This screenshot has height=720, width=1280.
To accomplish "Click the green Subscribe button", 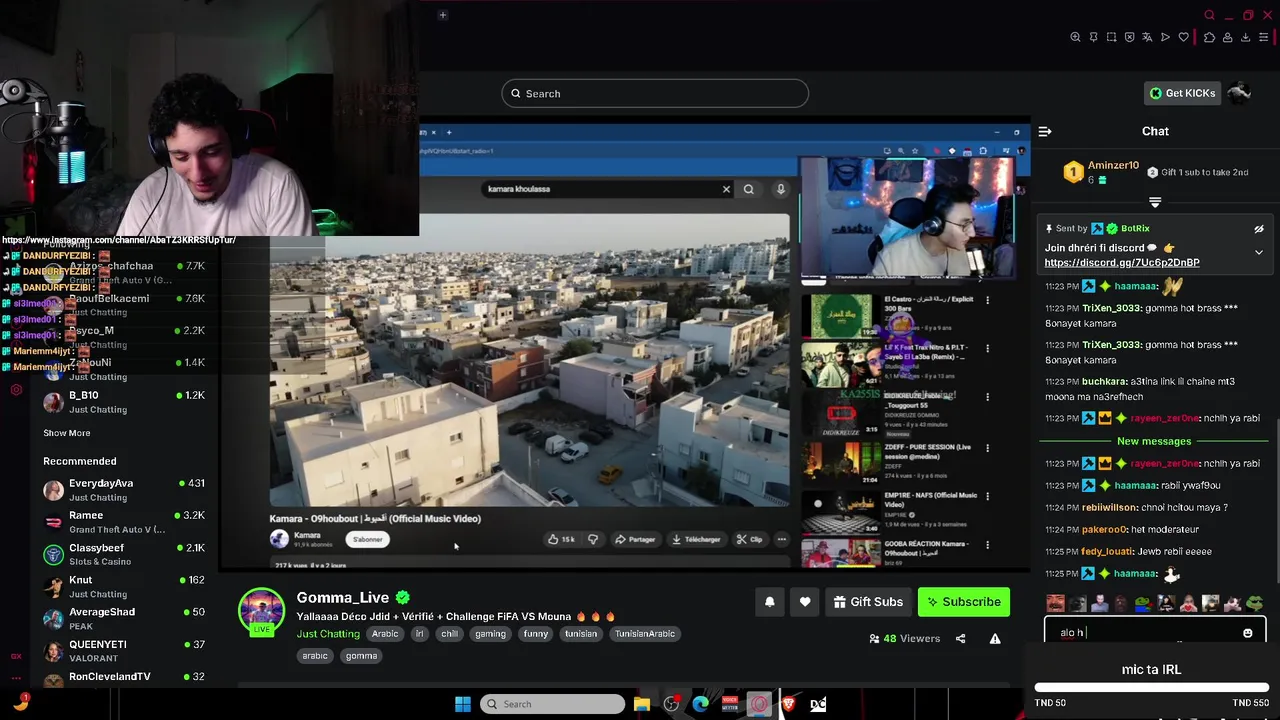I will click(x=964, y=602).
